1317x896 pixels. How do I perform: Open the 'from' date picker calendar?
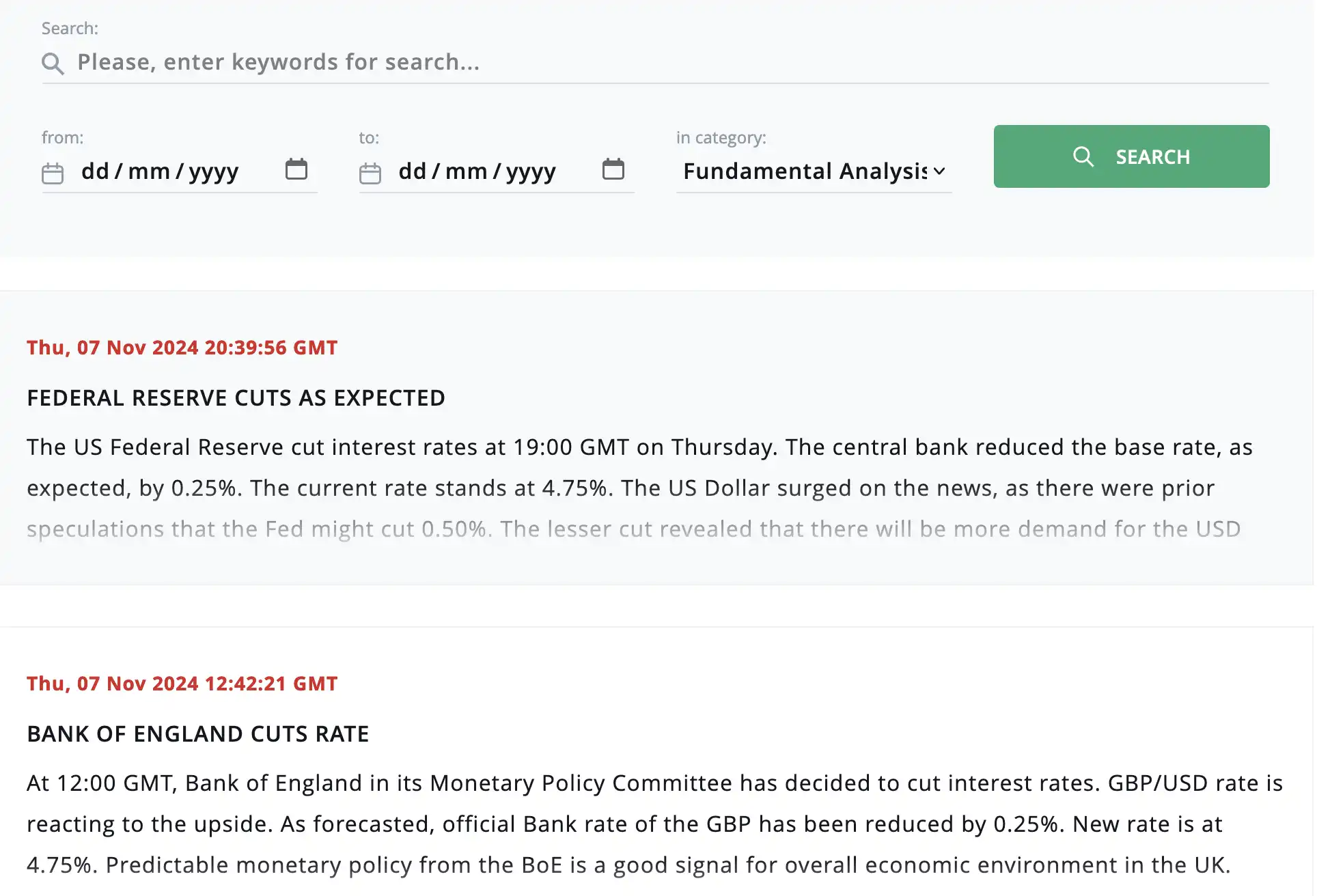[296, 169]
